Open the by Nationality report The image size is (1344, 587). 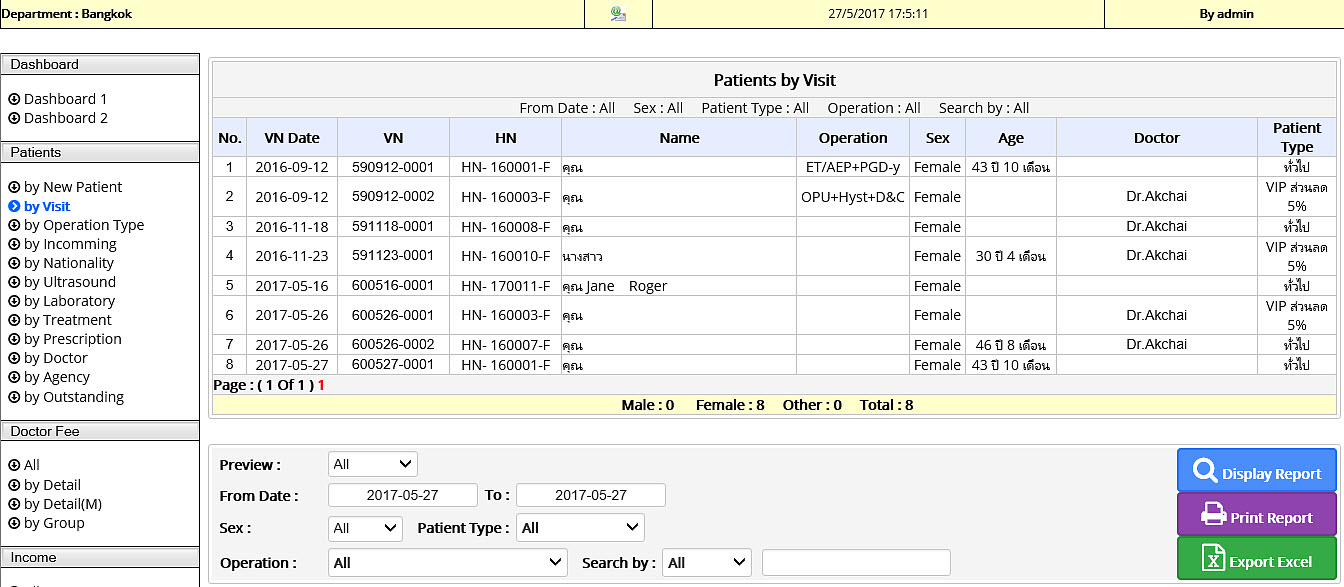[x=69, y=263]
